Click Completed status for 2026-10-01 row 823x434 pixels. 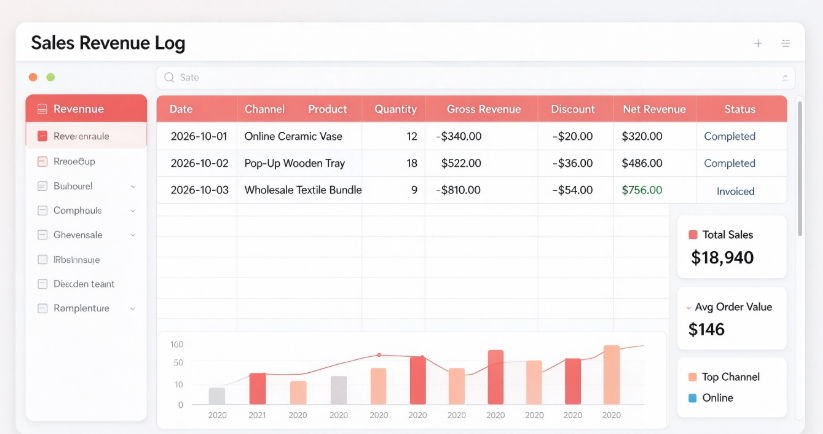coord(730,136)
